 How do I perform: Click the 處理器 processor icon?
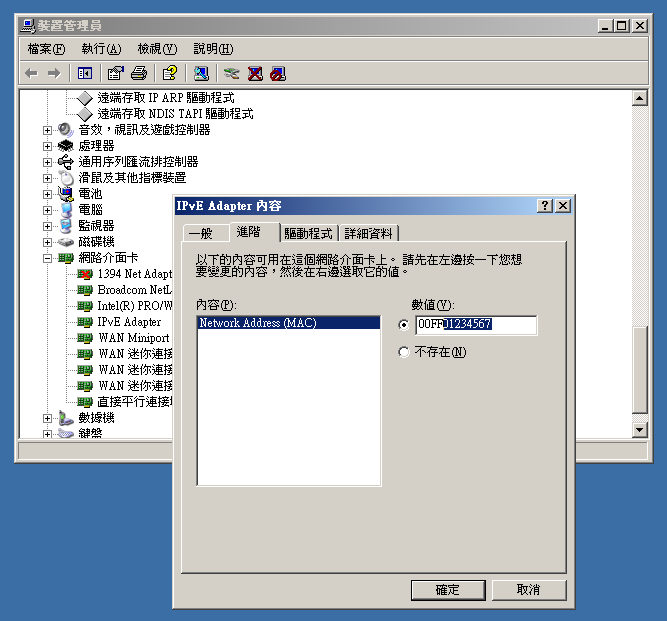click(66, 146)
